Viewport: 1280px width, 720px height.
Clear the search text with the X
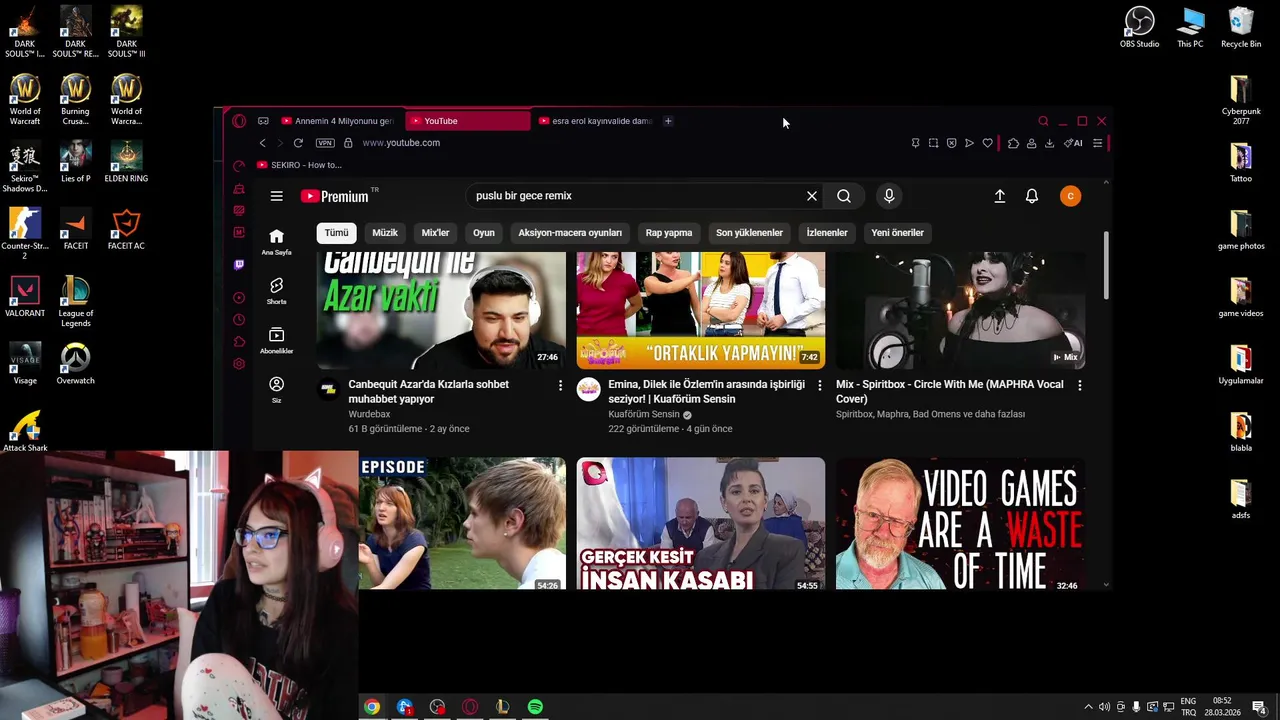click(812, 196)
